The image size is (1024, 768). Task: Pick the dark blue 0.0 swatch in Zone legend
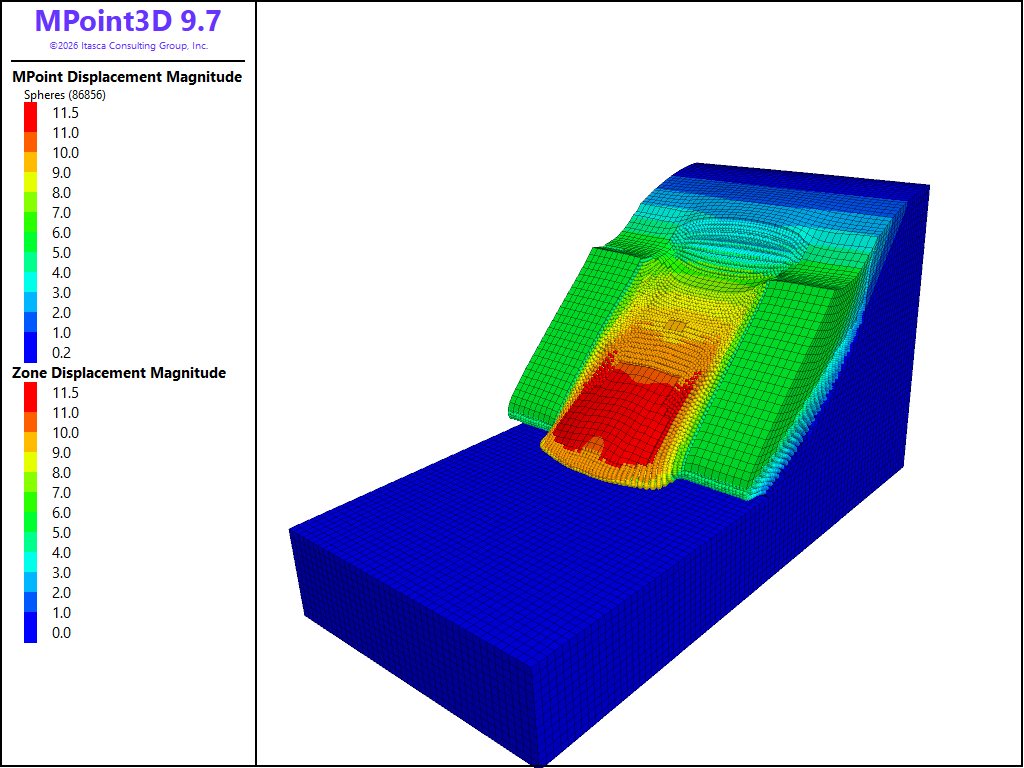[31, 628]
